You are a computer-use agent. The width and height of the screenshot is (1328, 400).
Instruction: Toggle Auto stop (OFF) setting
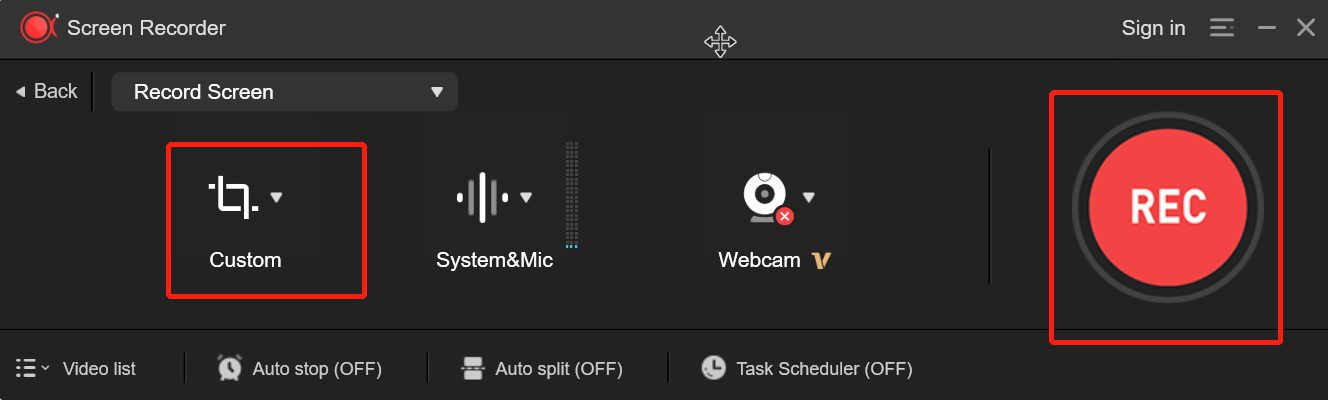317,369
